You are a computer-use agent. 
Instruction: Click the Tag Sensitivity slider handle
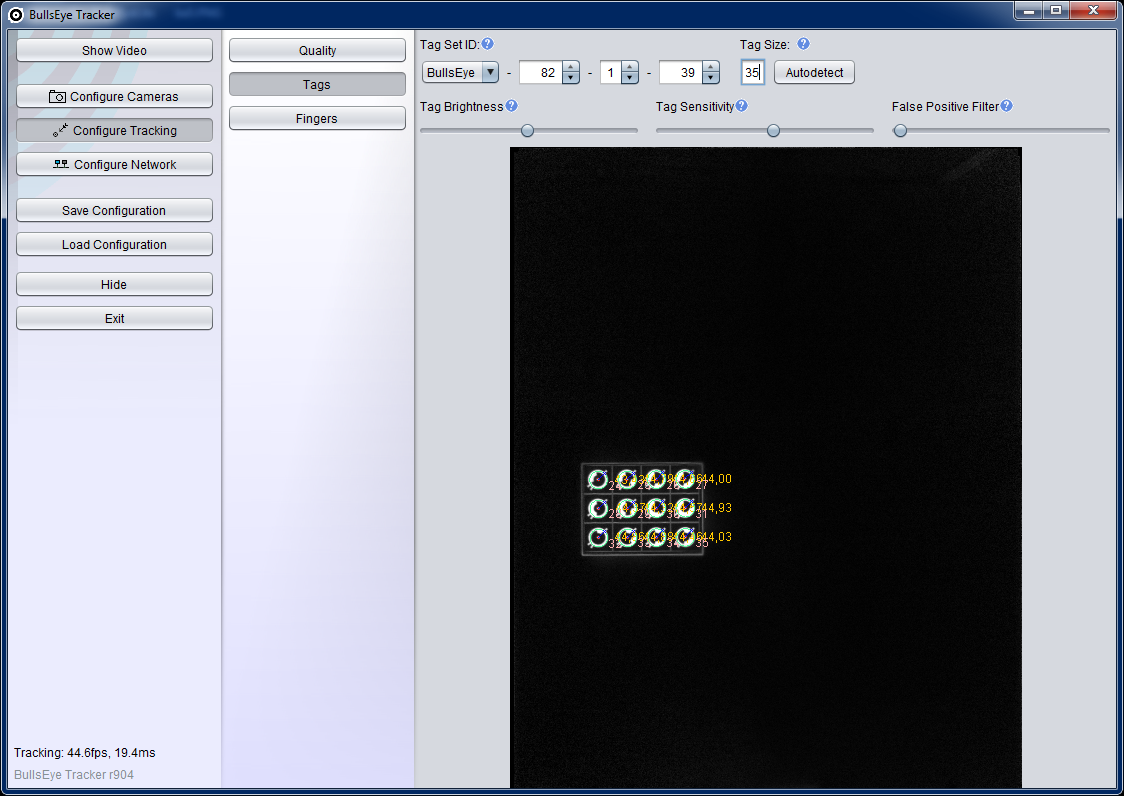click(x=773, y=130)
